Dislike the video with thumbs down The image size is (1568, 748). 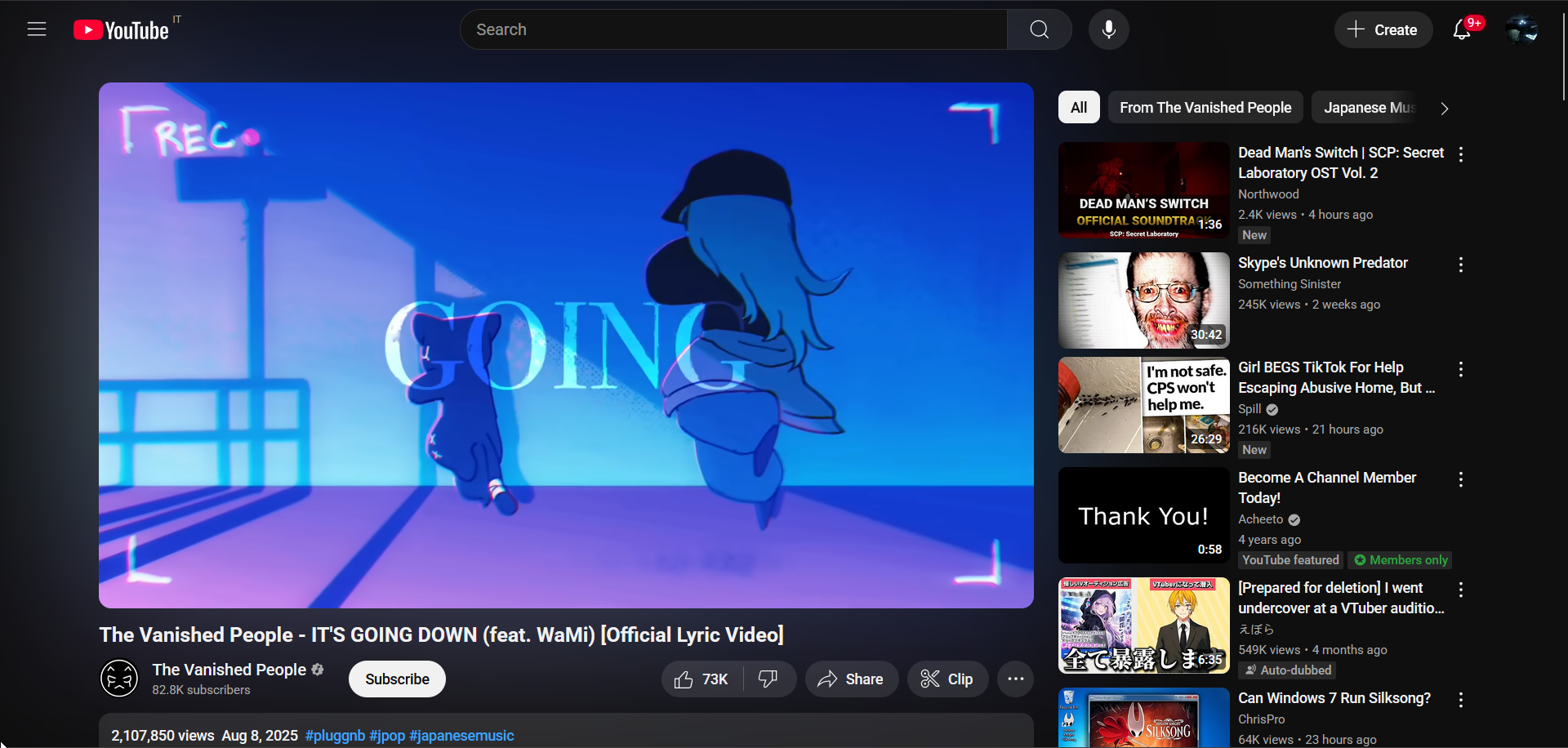pos(768,679)
